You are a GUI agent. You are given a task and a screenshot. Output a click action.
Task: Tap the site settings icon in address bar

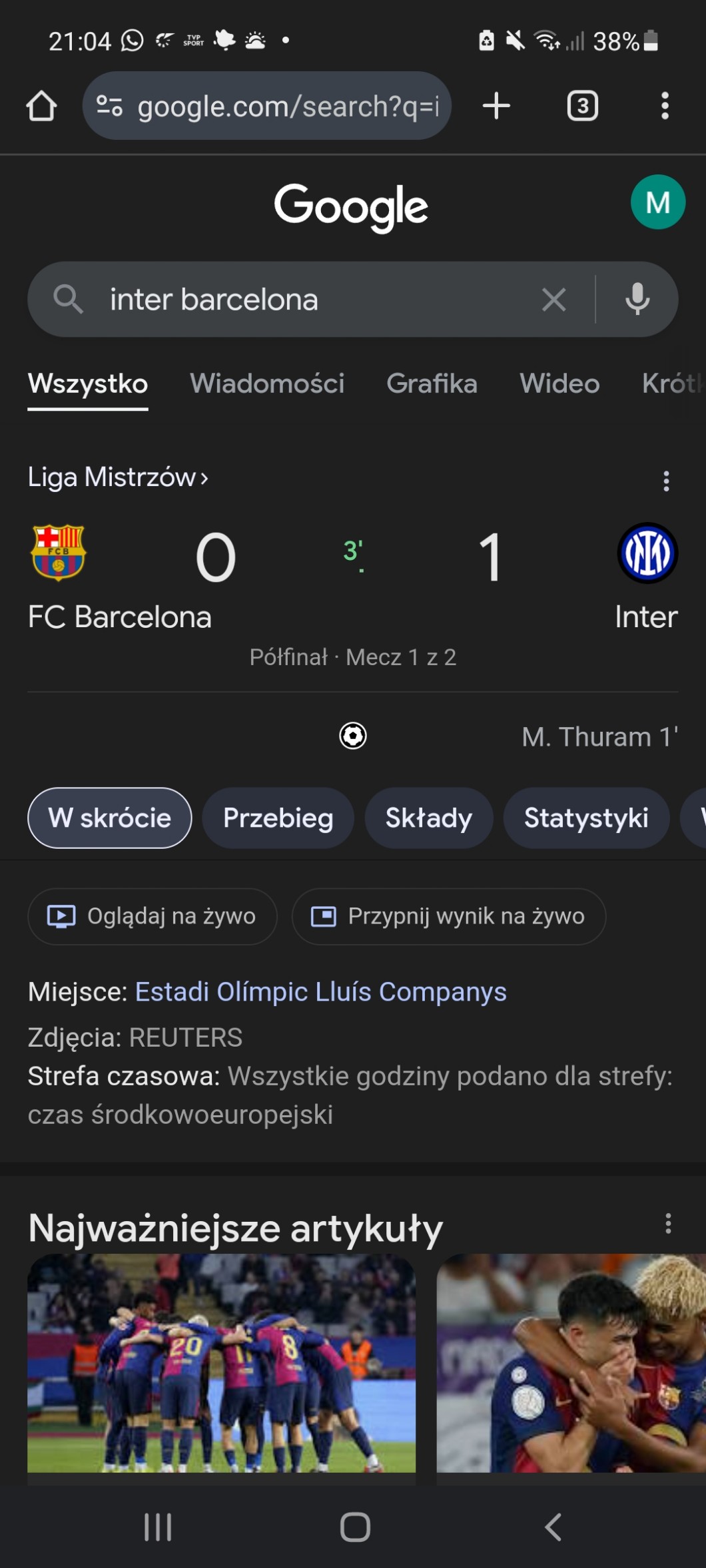pos(109,106)
